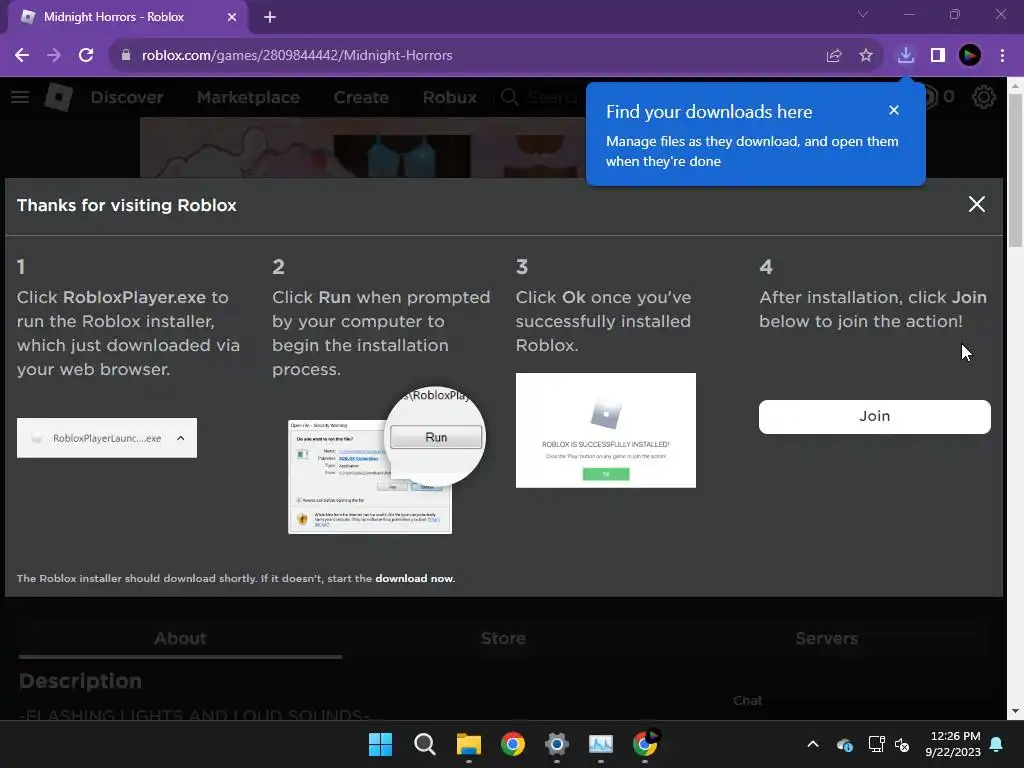Open File Explorer from the taskbar
This screenshot has height=768, width=1024.
(468, 744)
